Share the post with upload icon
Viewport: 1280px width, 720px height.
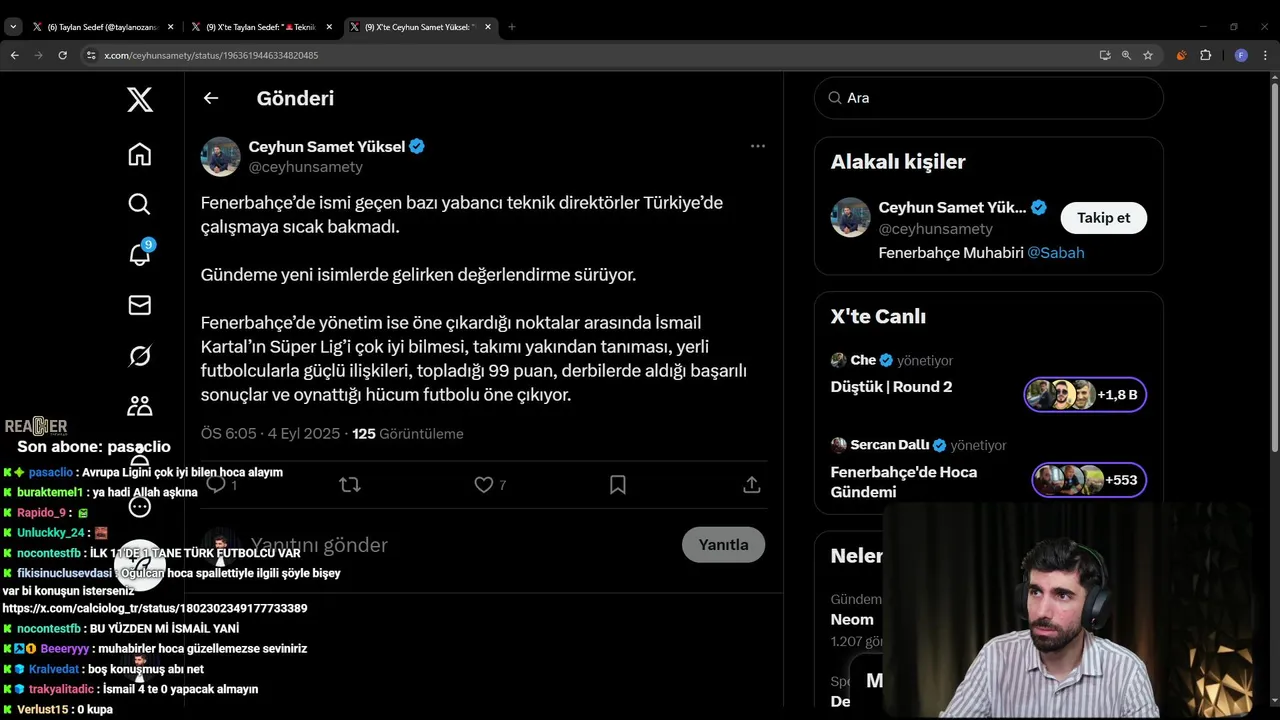pos(752,485)
